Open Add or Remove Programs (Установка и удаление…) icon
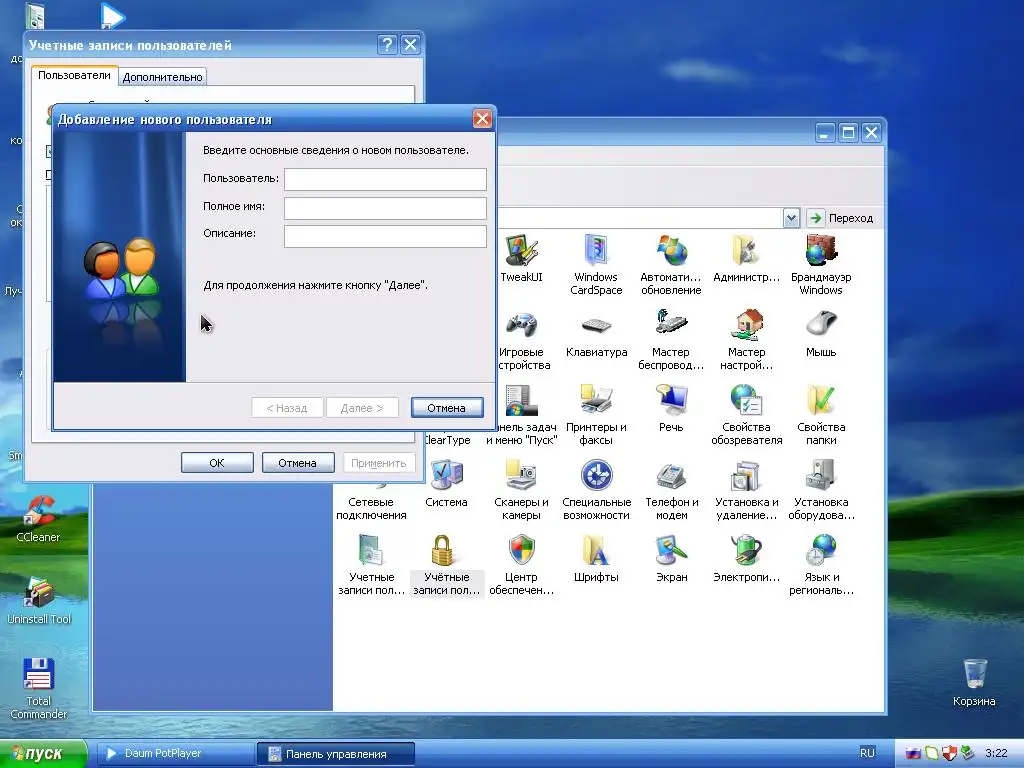 click(x=746, y=475)
